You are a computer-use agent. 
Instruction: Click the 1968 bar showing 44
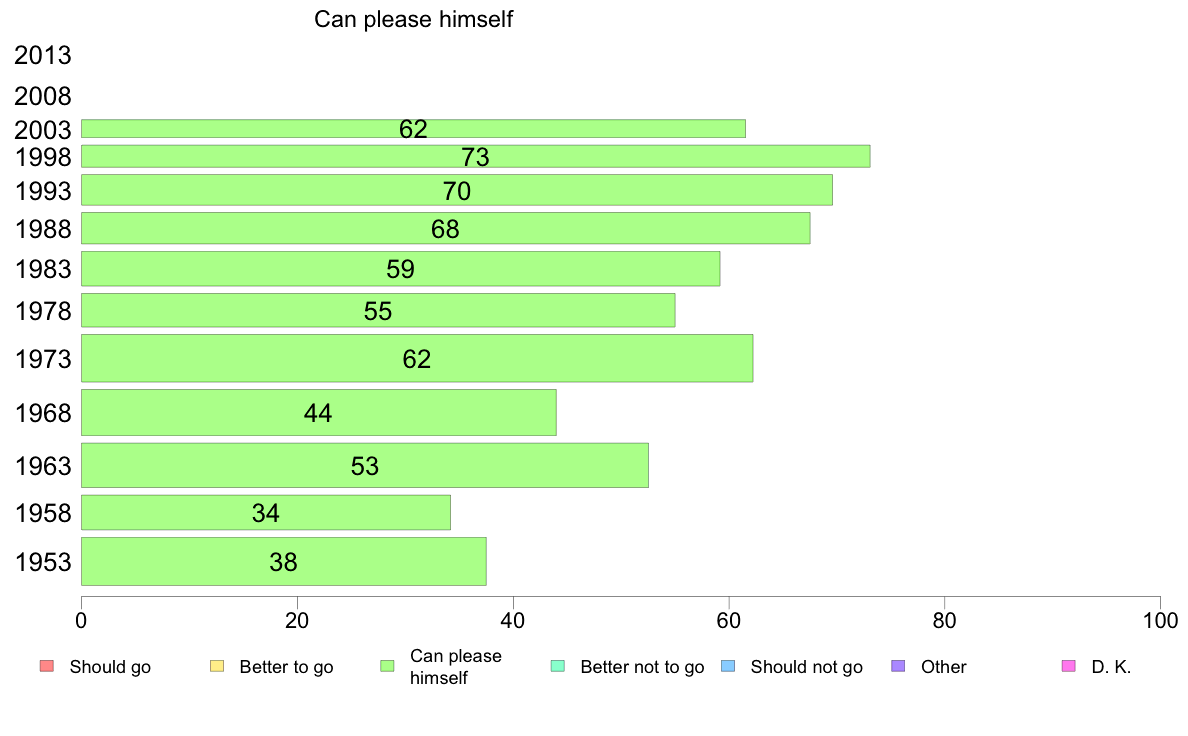[x=318, y=413]
